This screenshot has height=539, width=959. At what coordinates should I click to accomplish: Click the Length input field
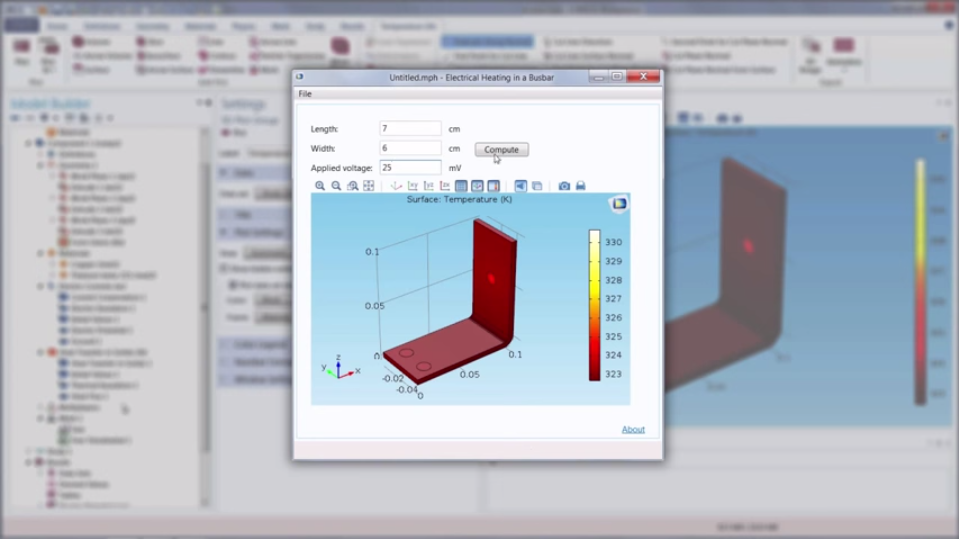(x=410, y=129)
